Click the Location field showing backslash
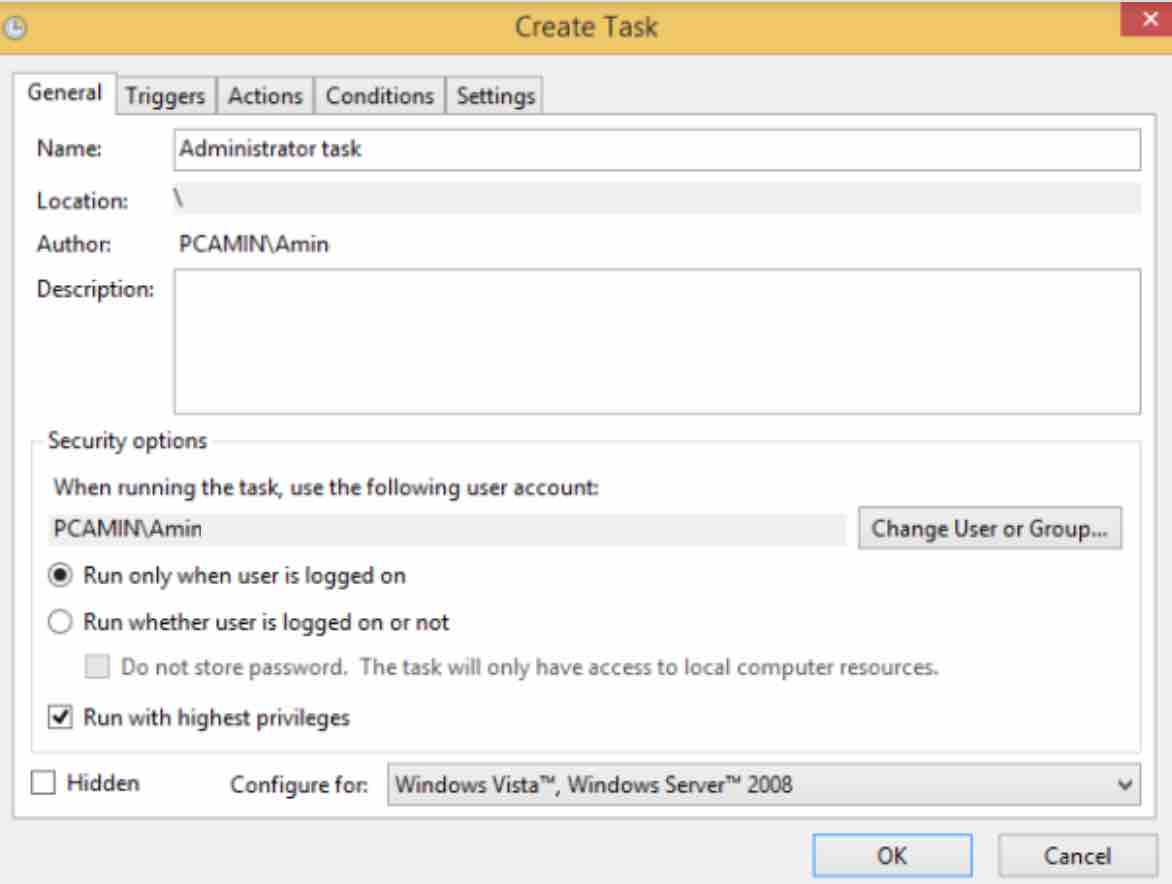Viewport: 1172px width, 884px height. (657, 200)
